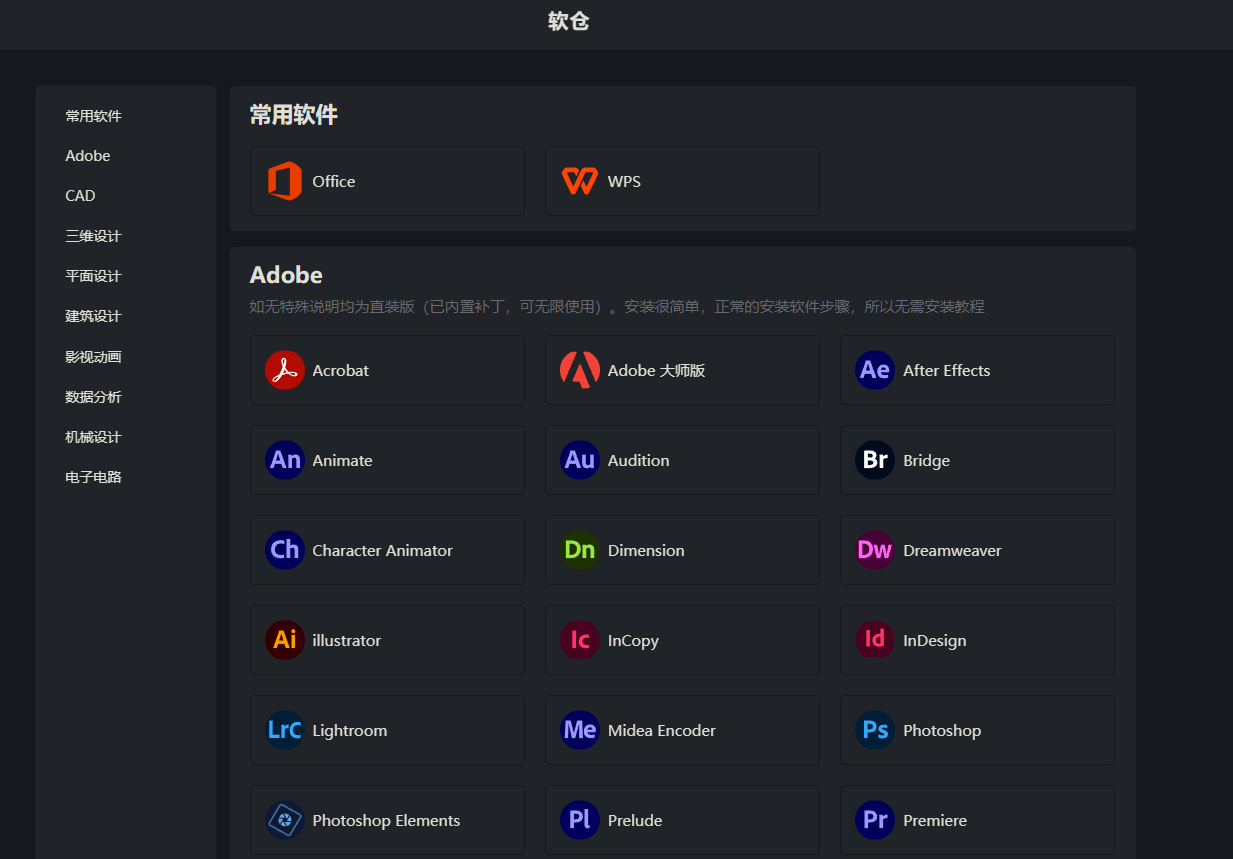Select the After Effects icon
1233x859 pixels.
point(874,370)
